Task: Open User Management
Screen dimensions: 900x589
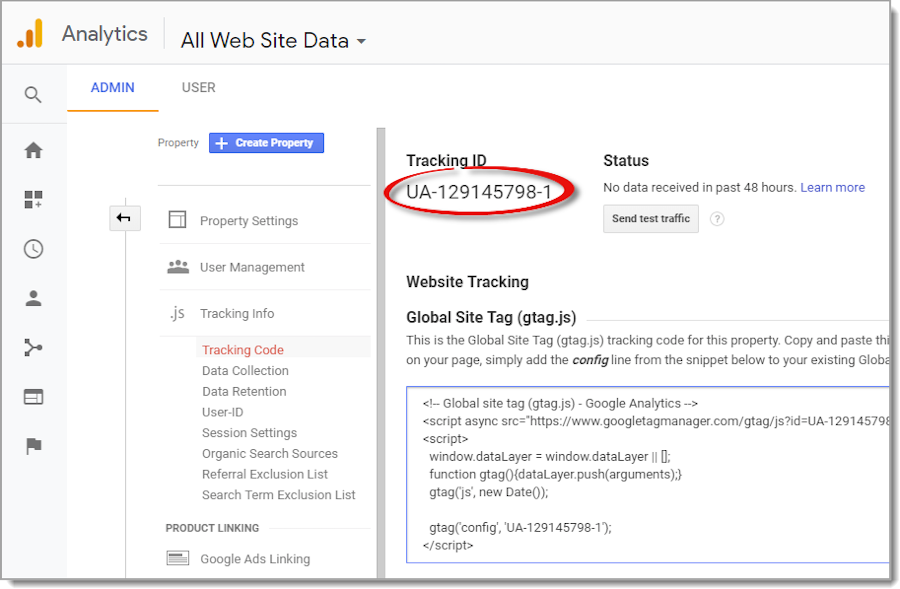Action: pyautogui.click(x=252, y=267)
